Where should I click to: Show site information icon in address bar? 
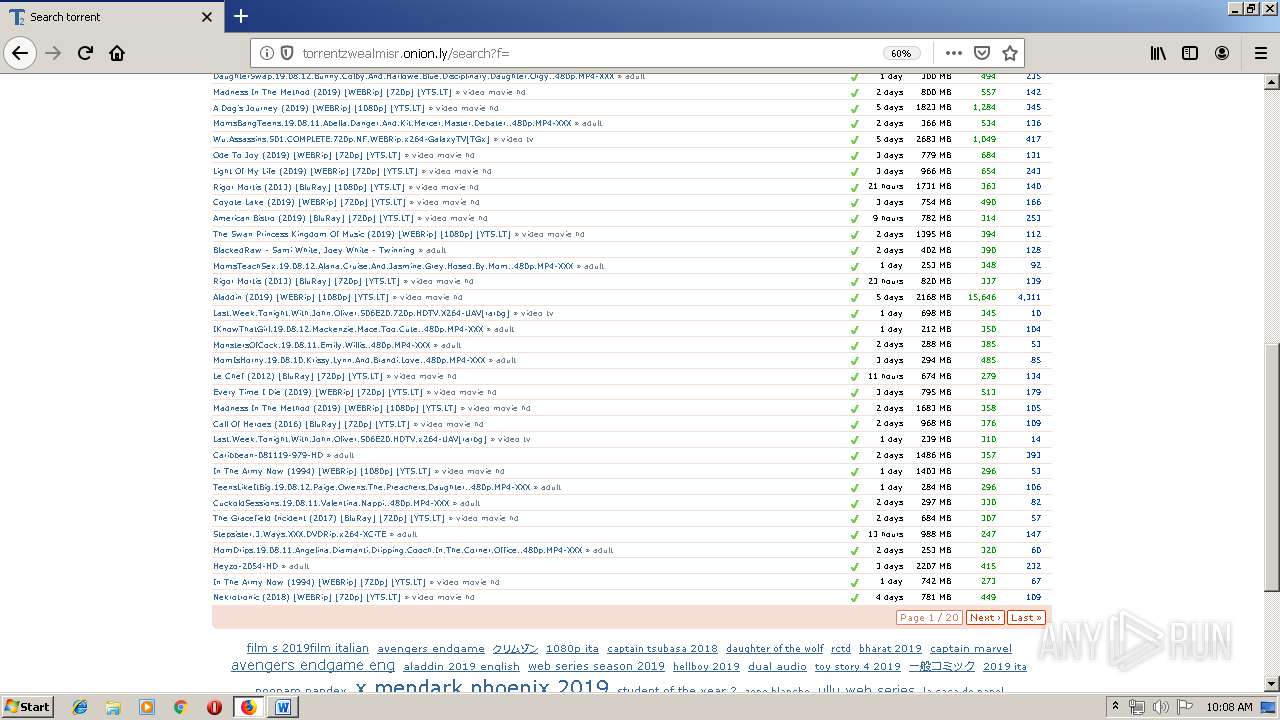coord(267,53)
